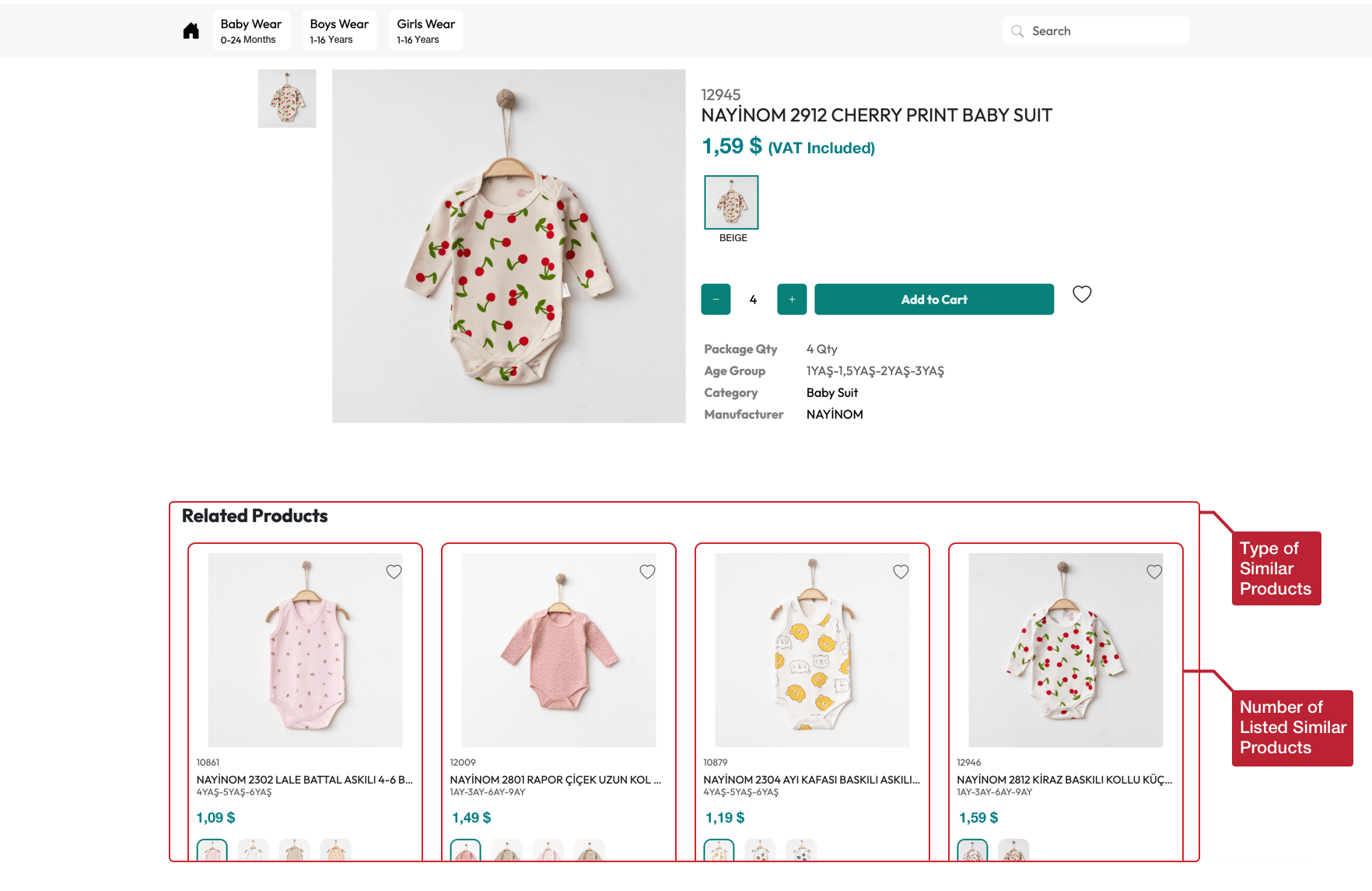Go to the home page icon
The height and width of the screenshot is (891, 1372).
[x=191, y=31]
